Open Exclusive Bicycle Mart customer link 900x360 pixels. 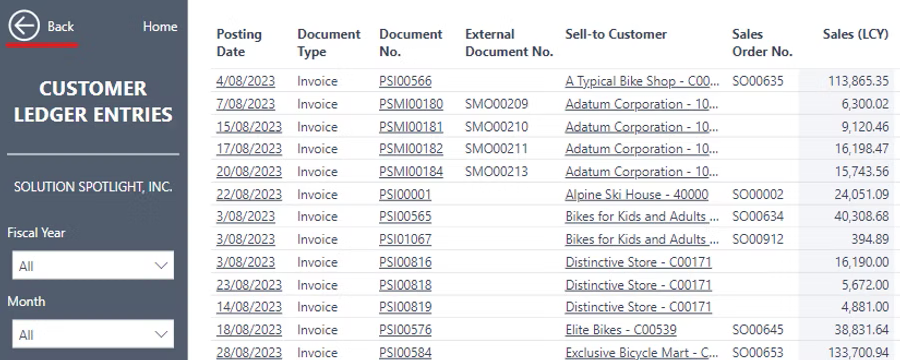coord(642,352)
